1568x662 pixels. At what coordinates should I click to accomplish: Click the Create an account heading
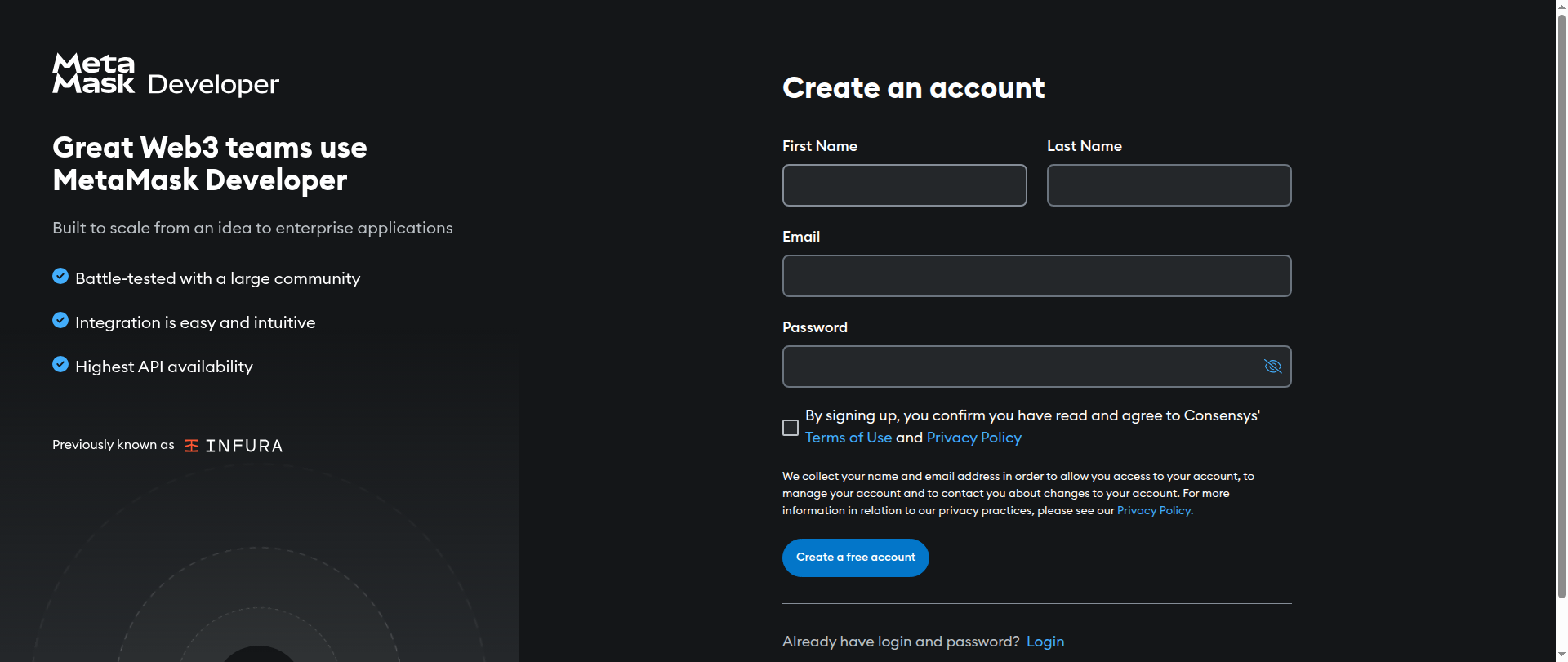(x=913, y=88)
